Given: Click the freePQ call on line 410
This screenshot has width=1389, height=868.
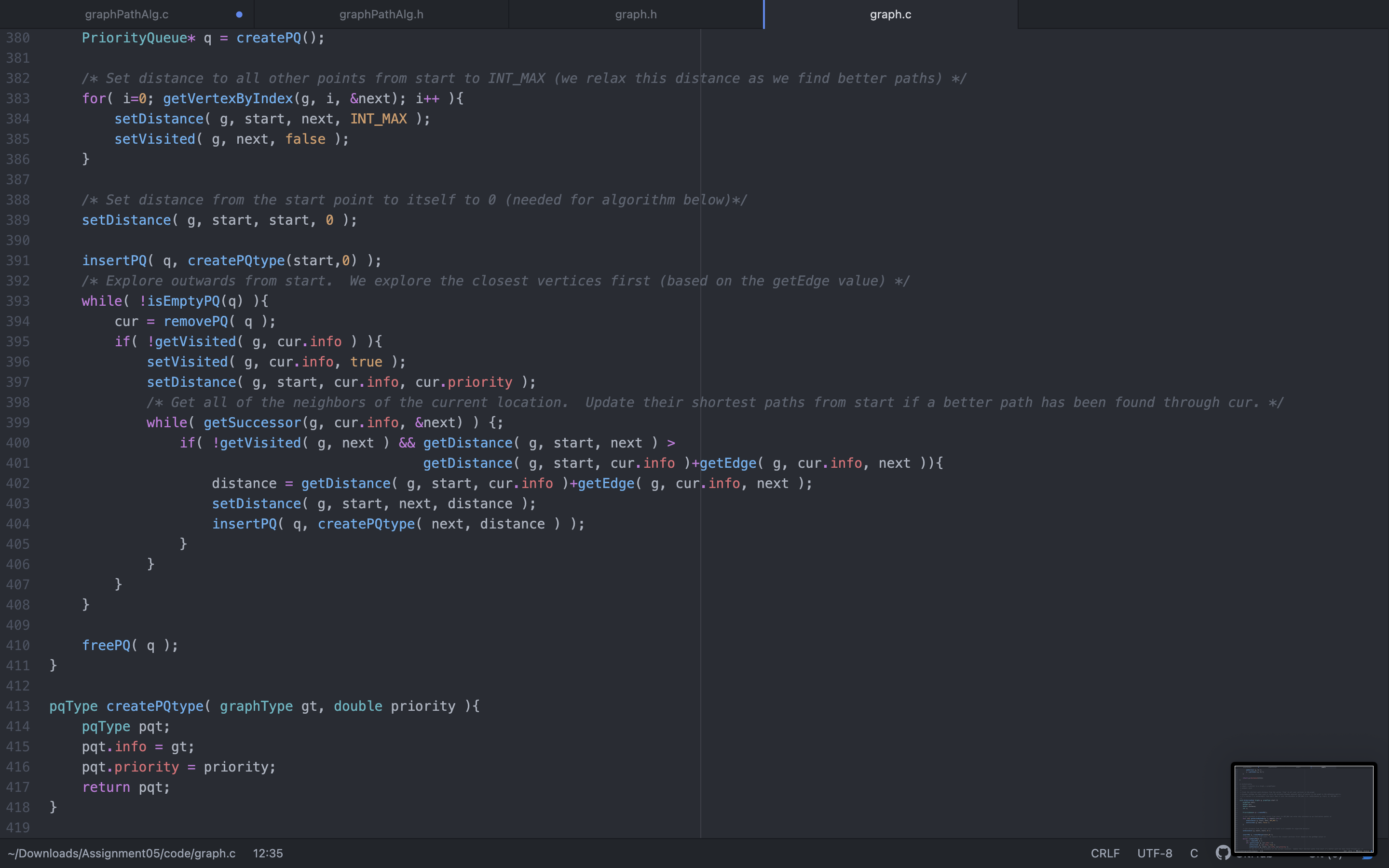Looking at the screenshot, I should pyautogui.click(x=106, y=645).
